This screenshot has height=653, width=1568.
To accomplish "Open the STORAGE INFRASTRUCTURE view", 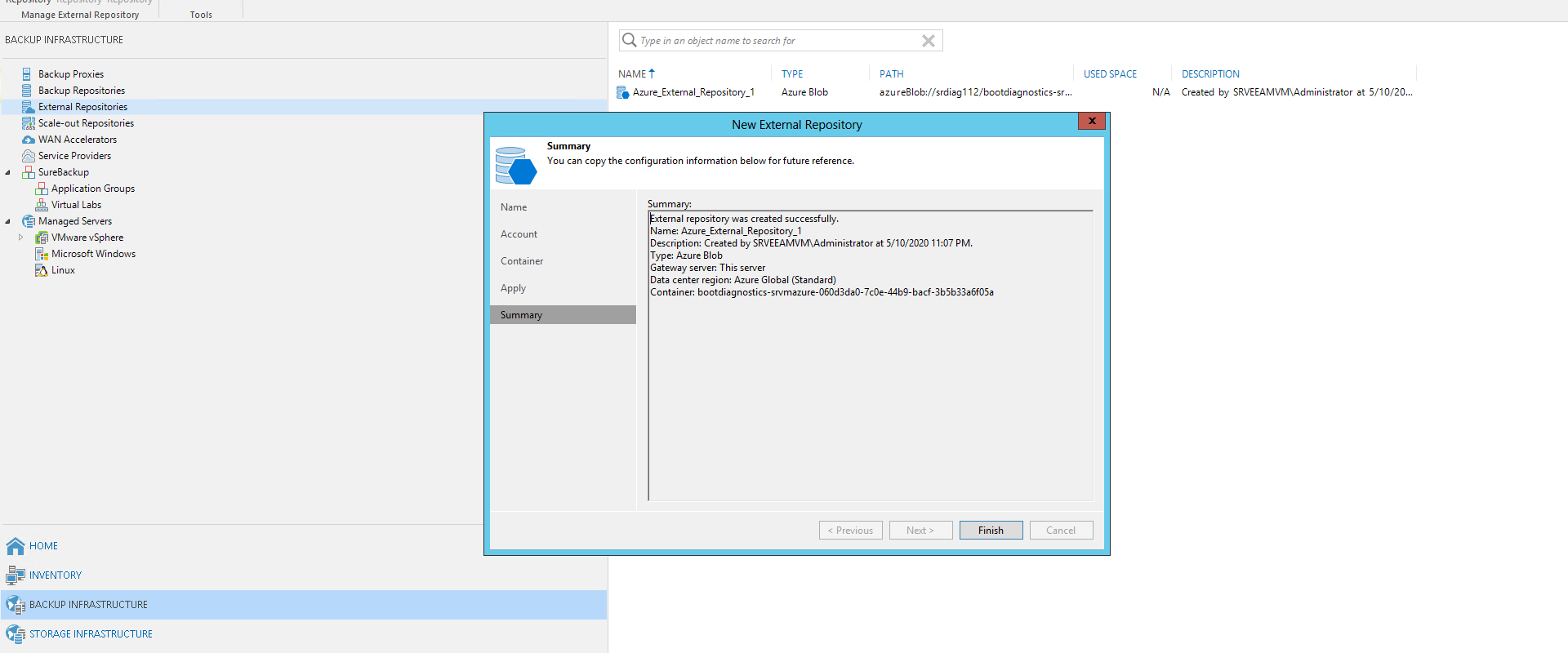I will pos(91,634).
